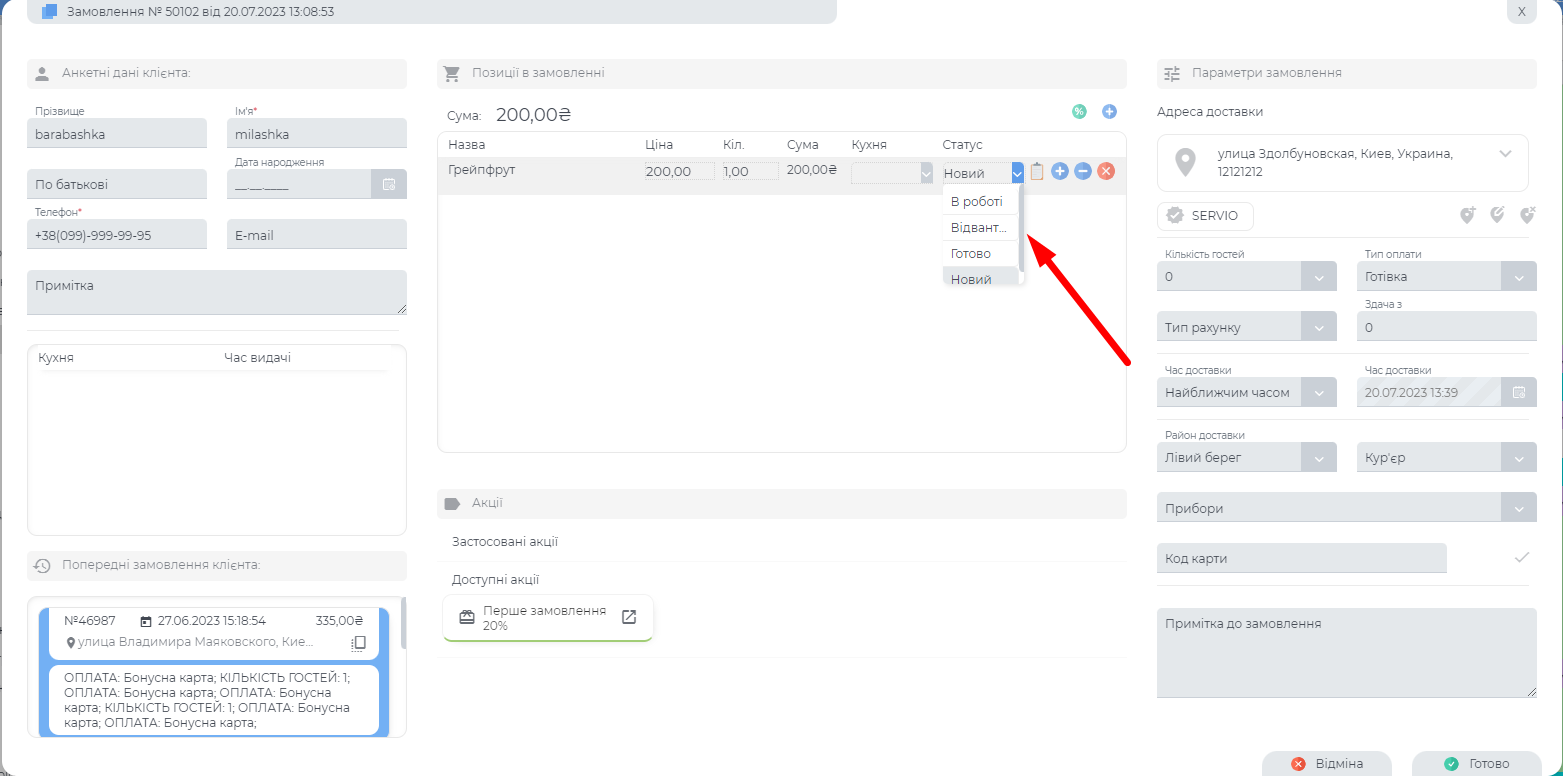The width and height of the screenshot is (1563, 776).
Task: Click the SERVIO button
Action: [1205, 216]
